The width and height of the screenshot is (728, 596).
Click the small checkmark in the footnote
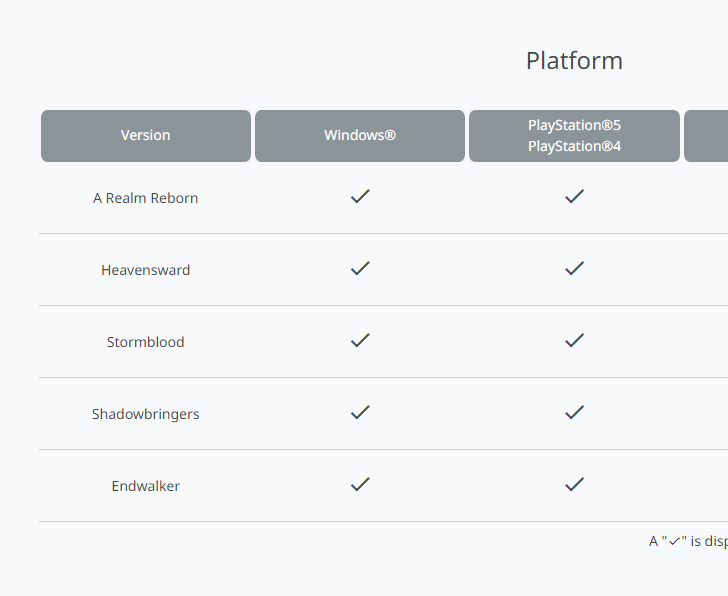tap(675, 541)
